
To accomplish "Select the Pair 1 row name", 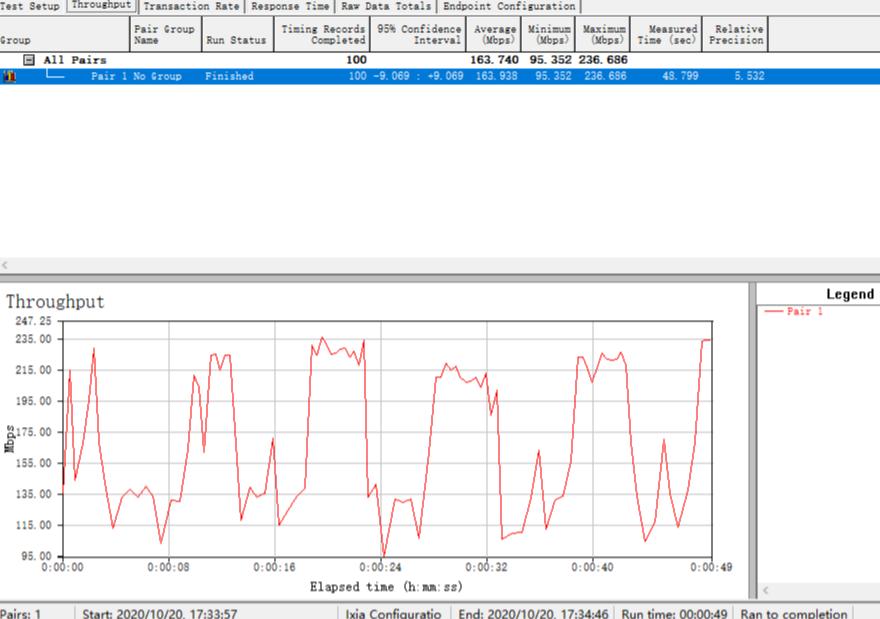I will pos(109,76).
